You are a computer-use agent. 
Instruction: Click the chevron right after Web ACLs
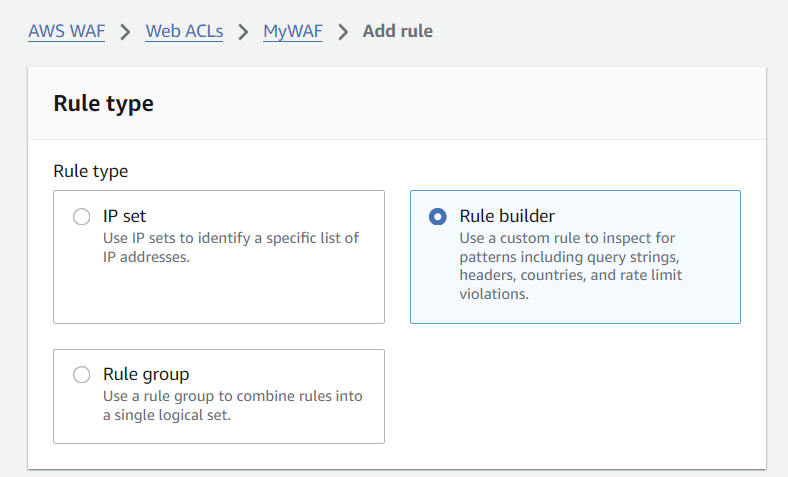[x=243, y=31]
